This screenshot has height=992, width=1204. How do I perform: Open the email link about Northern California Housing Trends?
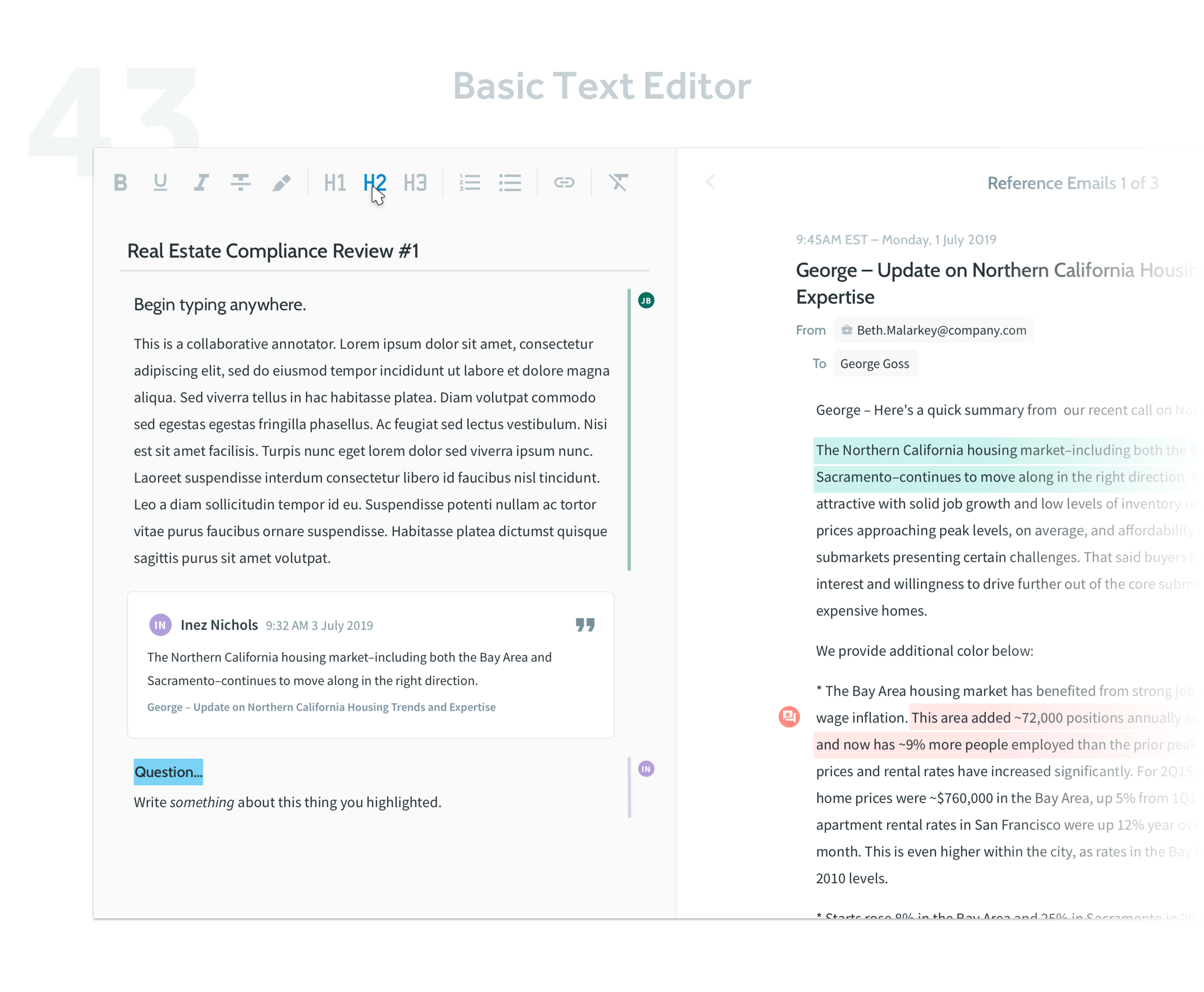(x=322, y=707)
